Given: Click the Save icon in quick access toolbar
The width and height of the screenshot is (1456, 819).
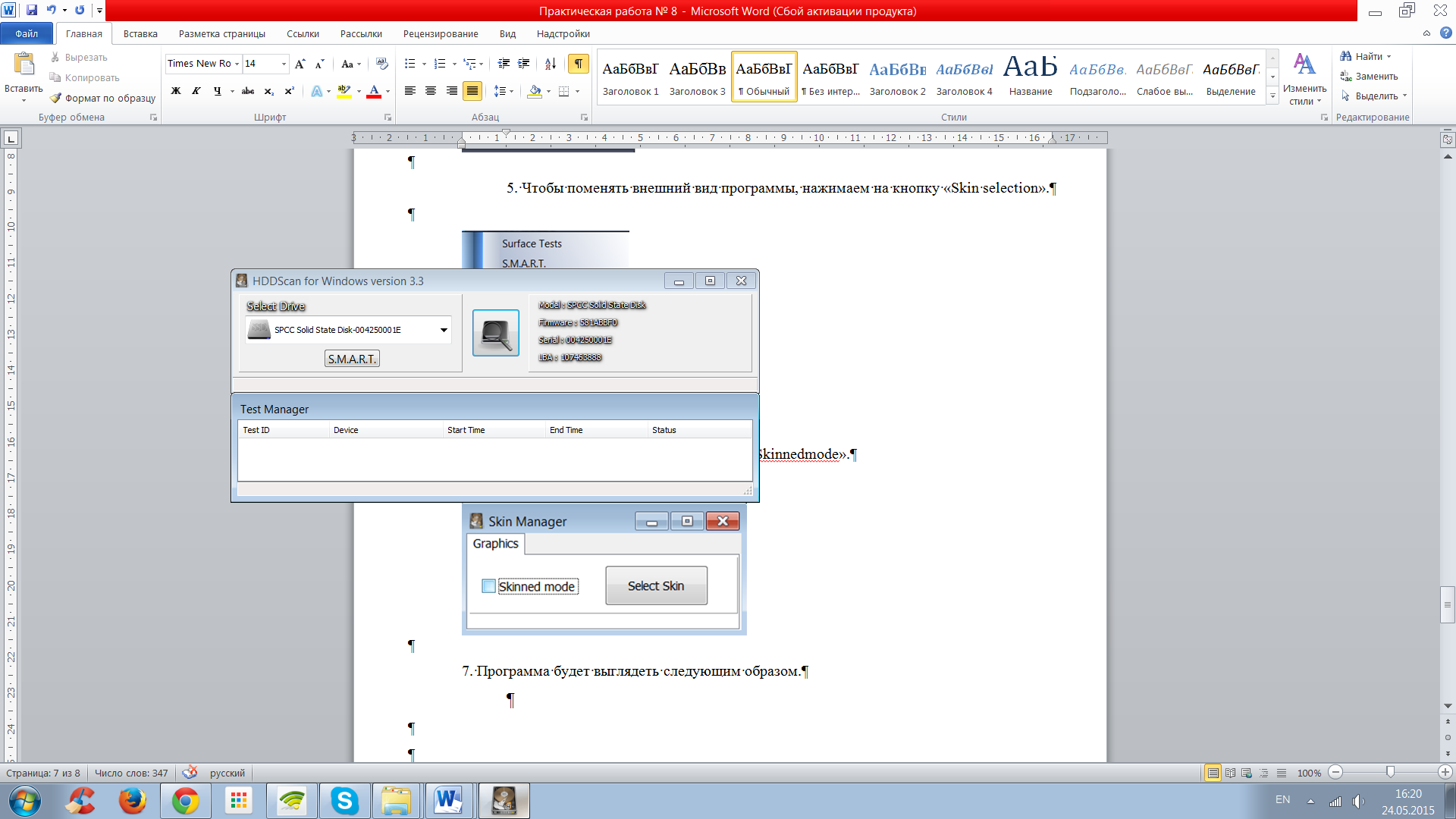Looking at the screenshot, I should [x=32, y=11].
